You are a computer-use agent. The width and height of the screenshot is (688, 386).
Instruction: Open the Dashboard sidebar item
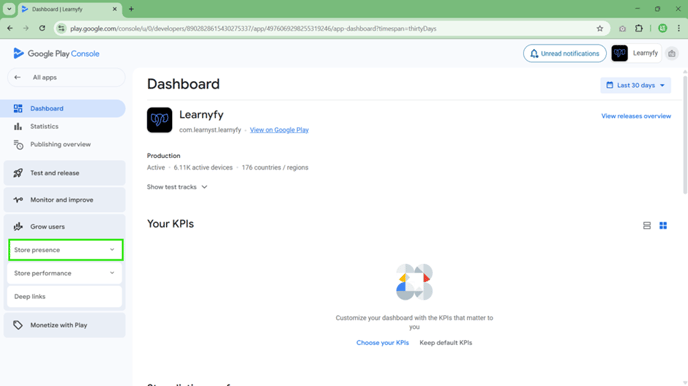pos(63,108)
